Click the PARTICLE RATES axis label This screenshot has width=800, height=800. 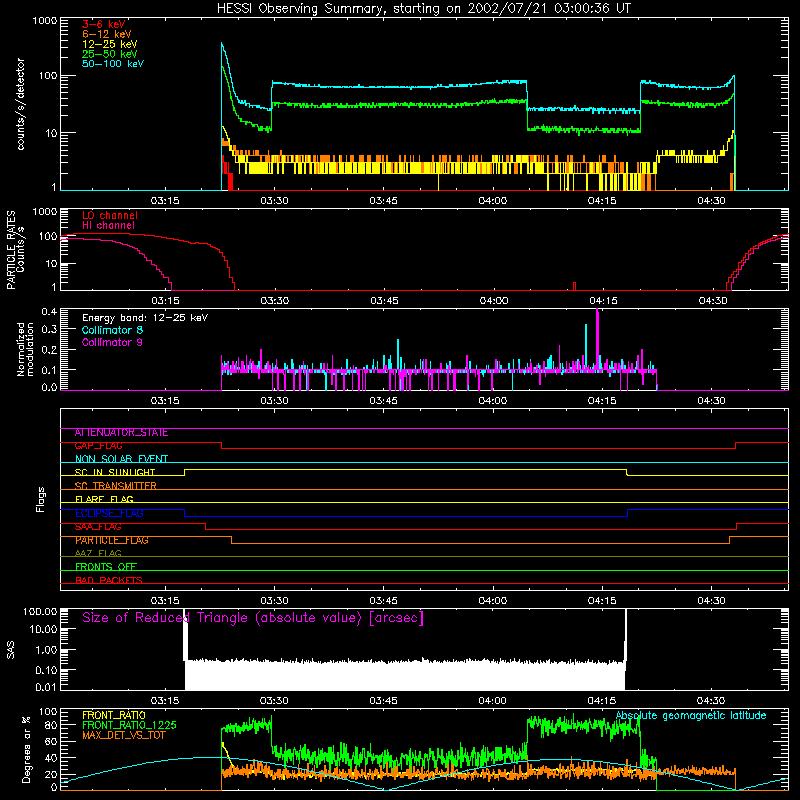tap(11, 250)
